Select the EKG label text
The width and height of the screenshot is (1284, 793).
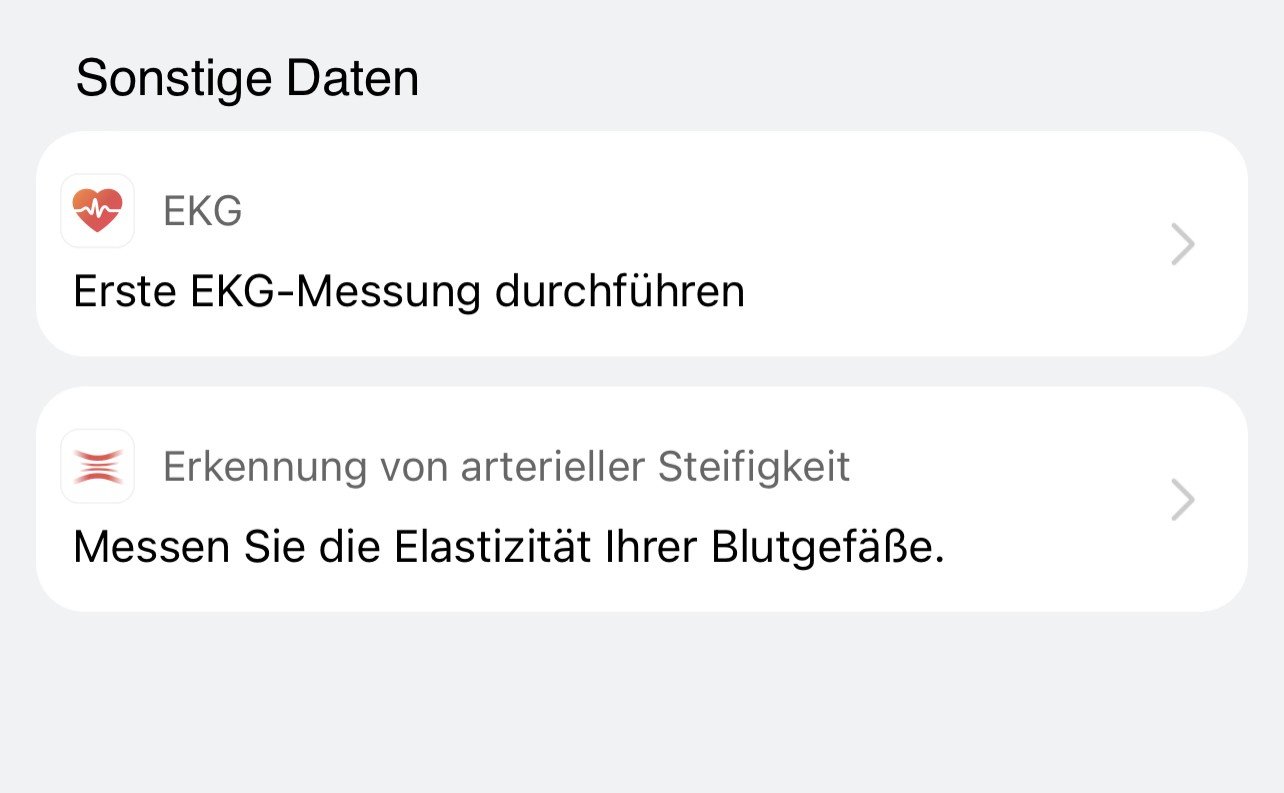click(202, 211)
